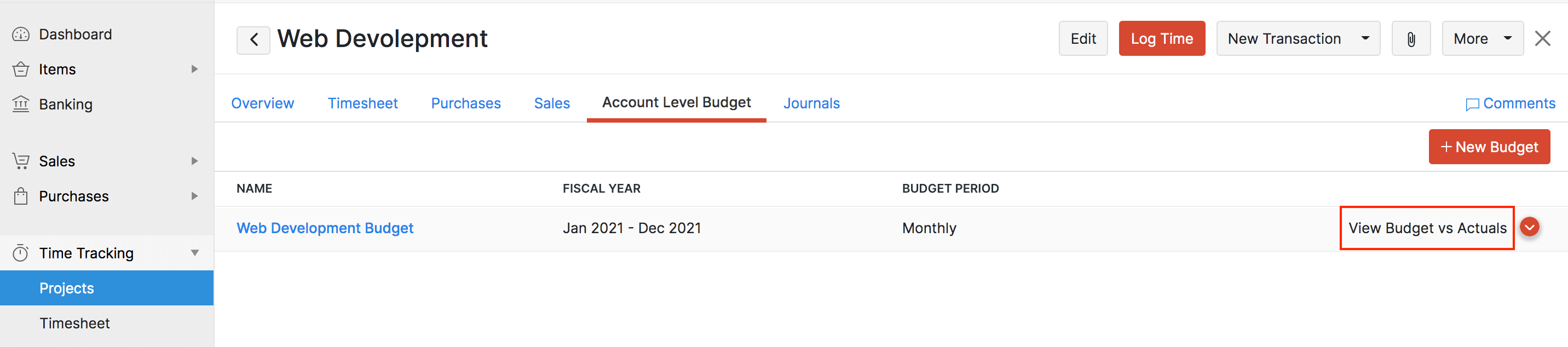Open Sales using the shopping cart icon
This screenshot has width=1568, height=347.
pos(21,161)
